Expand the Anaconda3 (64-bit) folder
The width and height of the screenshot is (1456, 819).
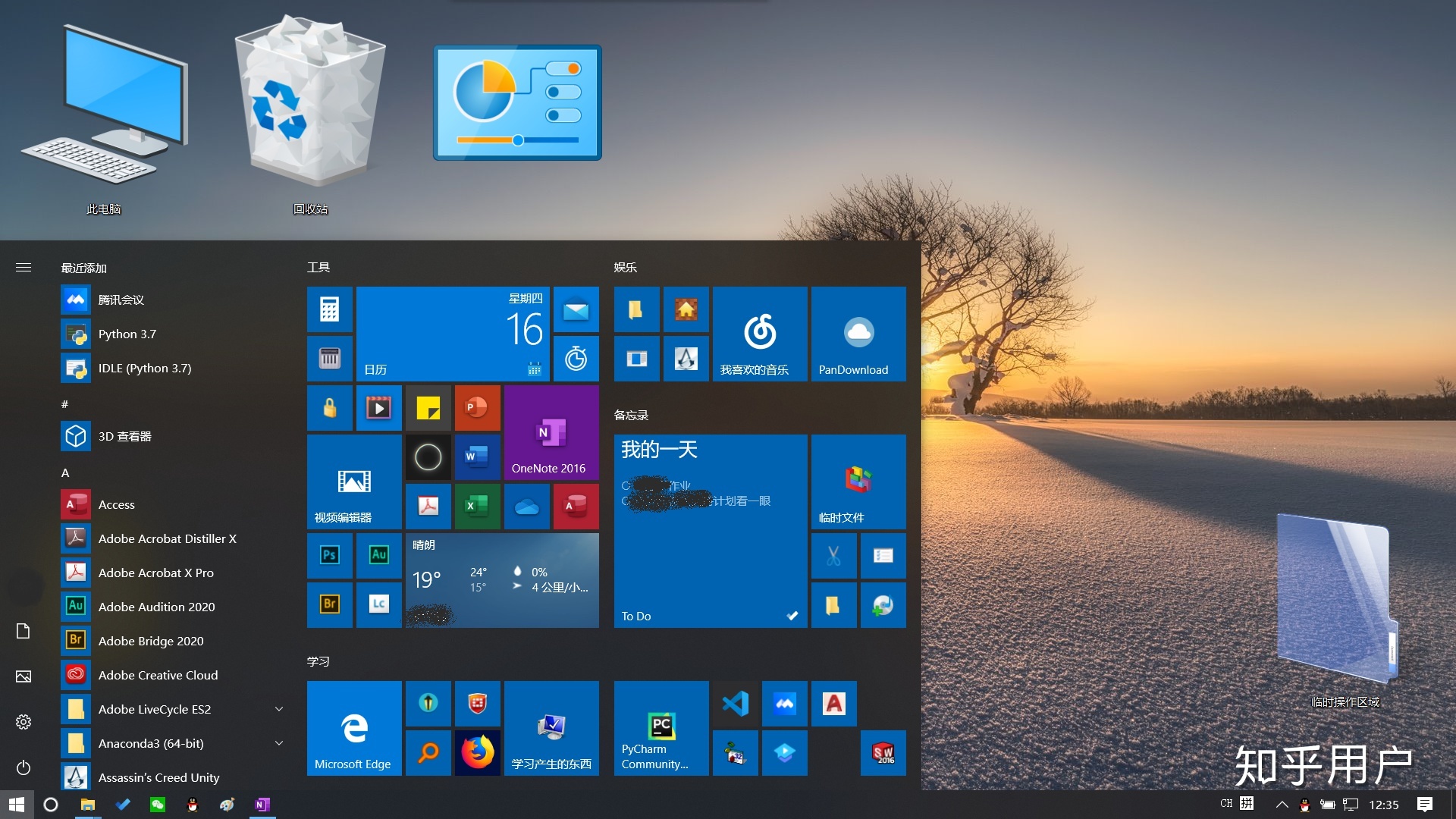279,743
